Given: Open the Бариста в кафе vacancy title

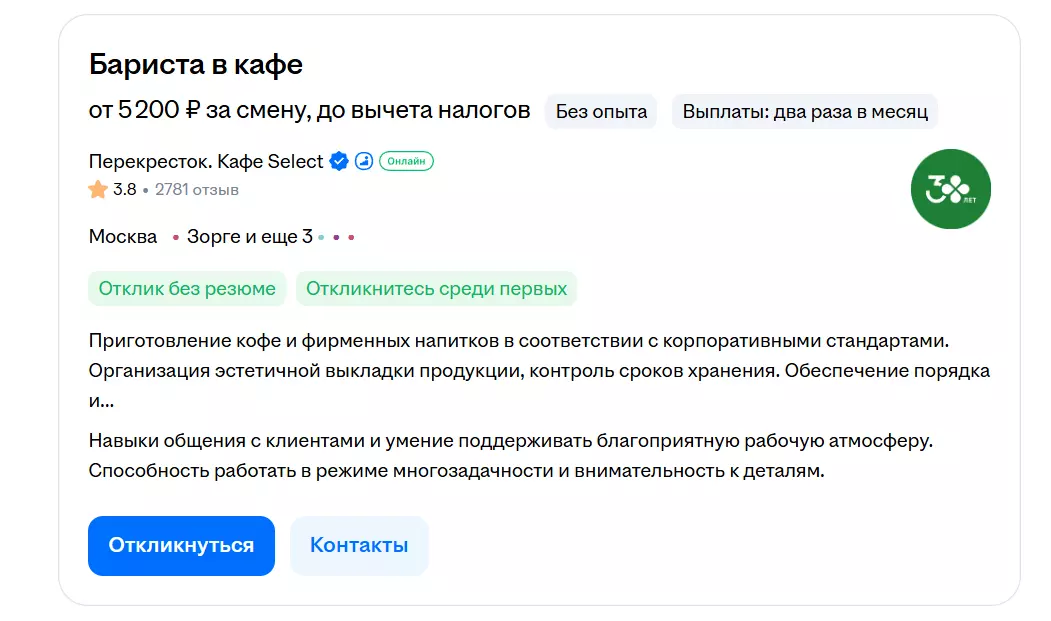Looking at the screenshot, I should (196, 65).
